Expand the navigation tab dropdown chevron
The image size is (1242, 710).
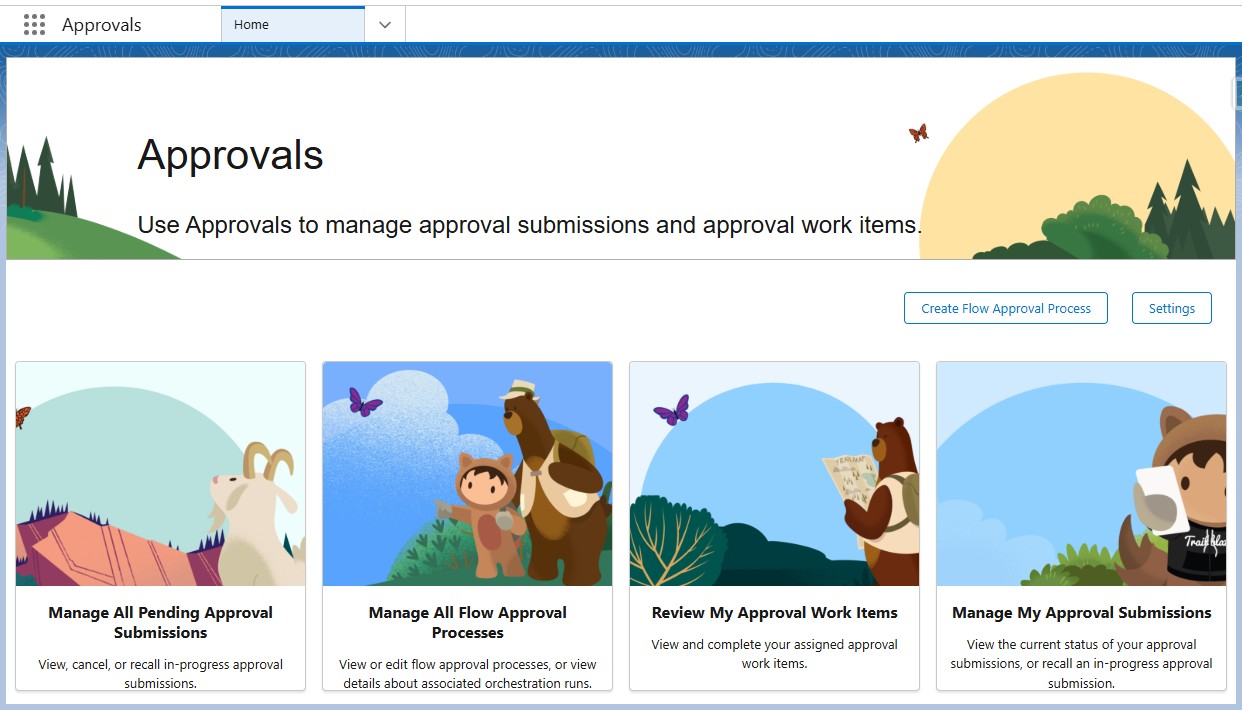click(385, 25)
